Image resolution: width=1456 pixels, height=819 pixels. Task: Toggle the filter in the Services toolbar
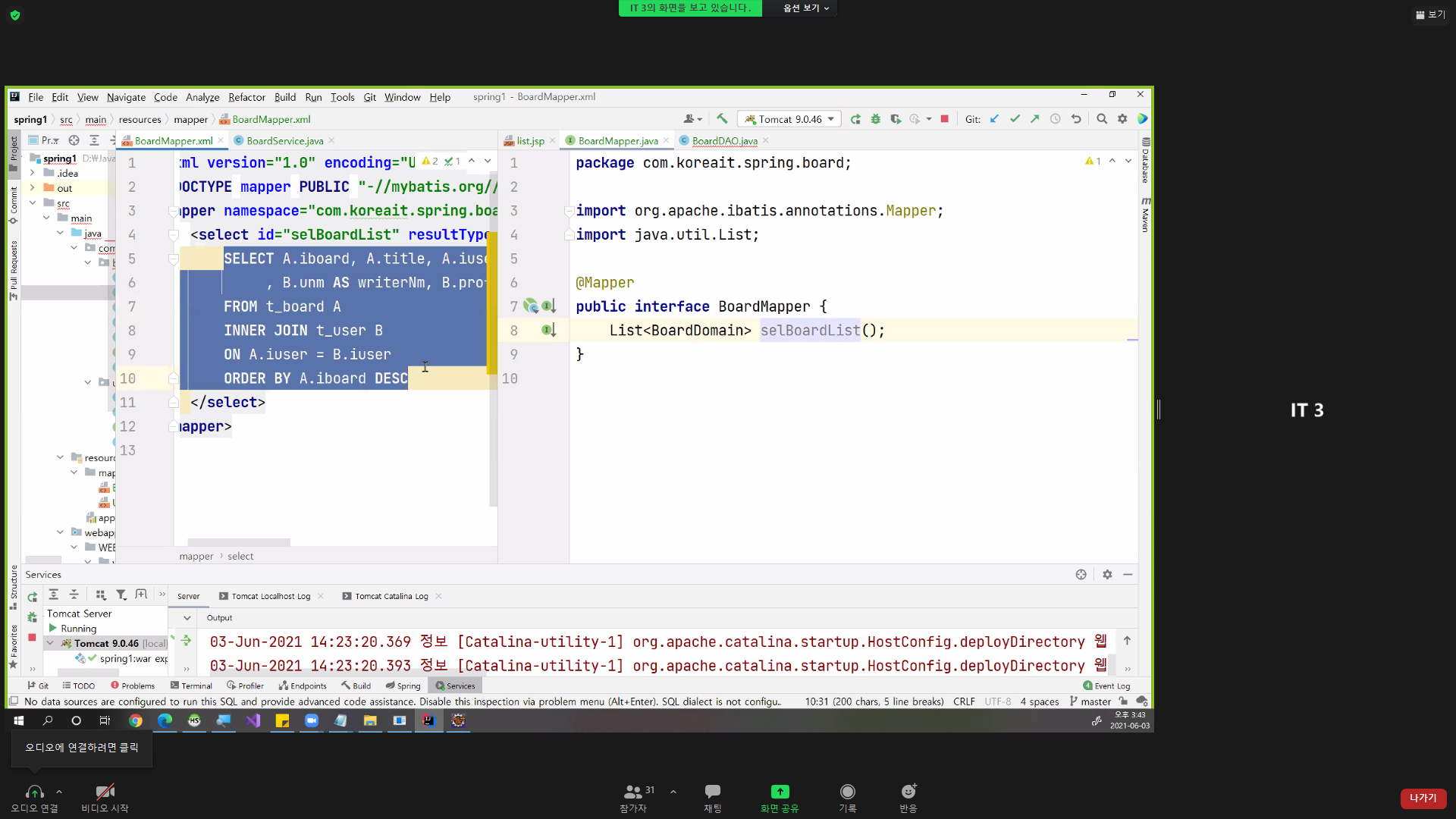click(121, 595)
